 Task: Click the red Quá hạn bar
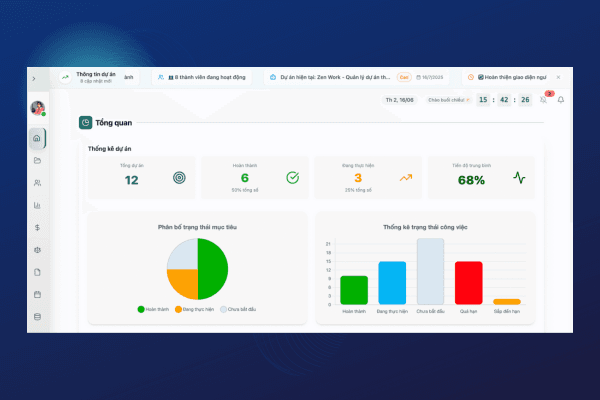[x=469, y=283]
